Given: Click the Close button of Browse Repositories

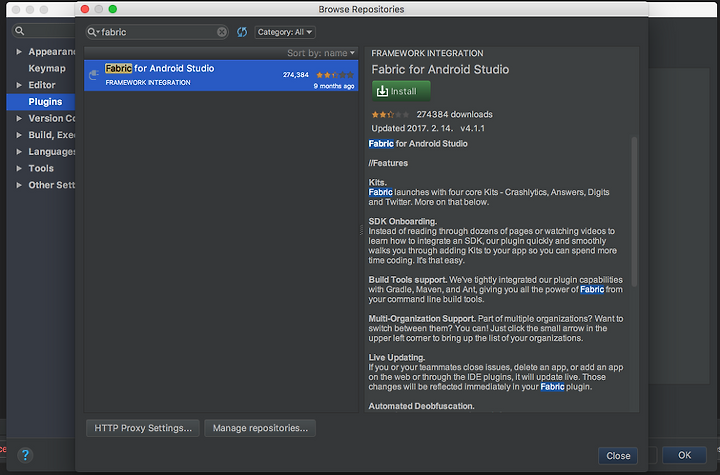Looking at the screenshot, I should pos(618,456).
